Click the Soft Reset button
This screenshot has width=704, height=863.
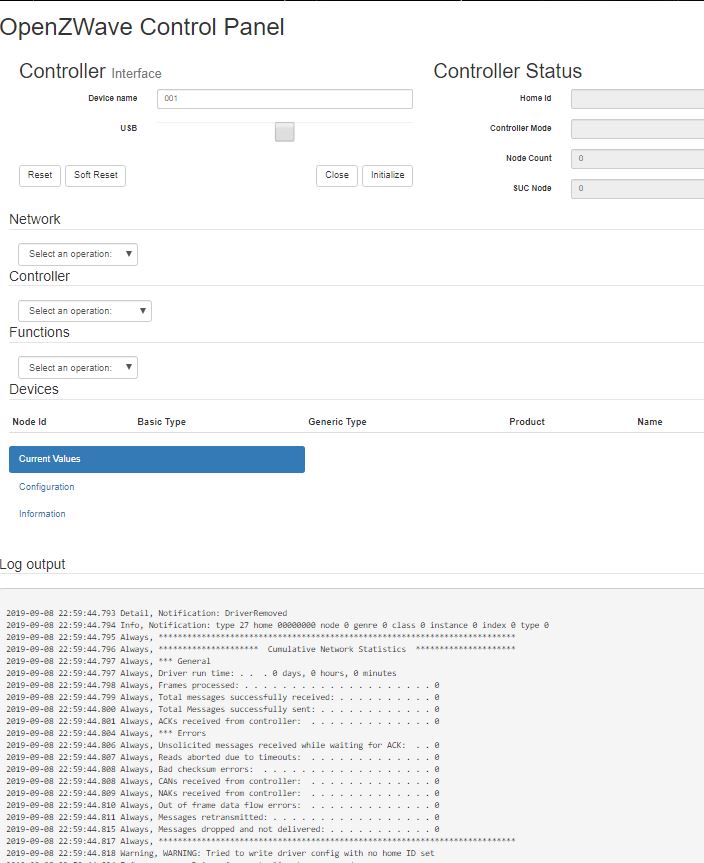96,176
